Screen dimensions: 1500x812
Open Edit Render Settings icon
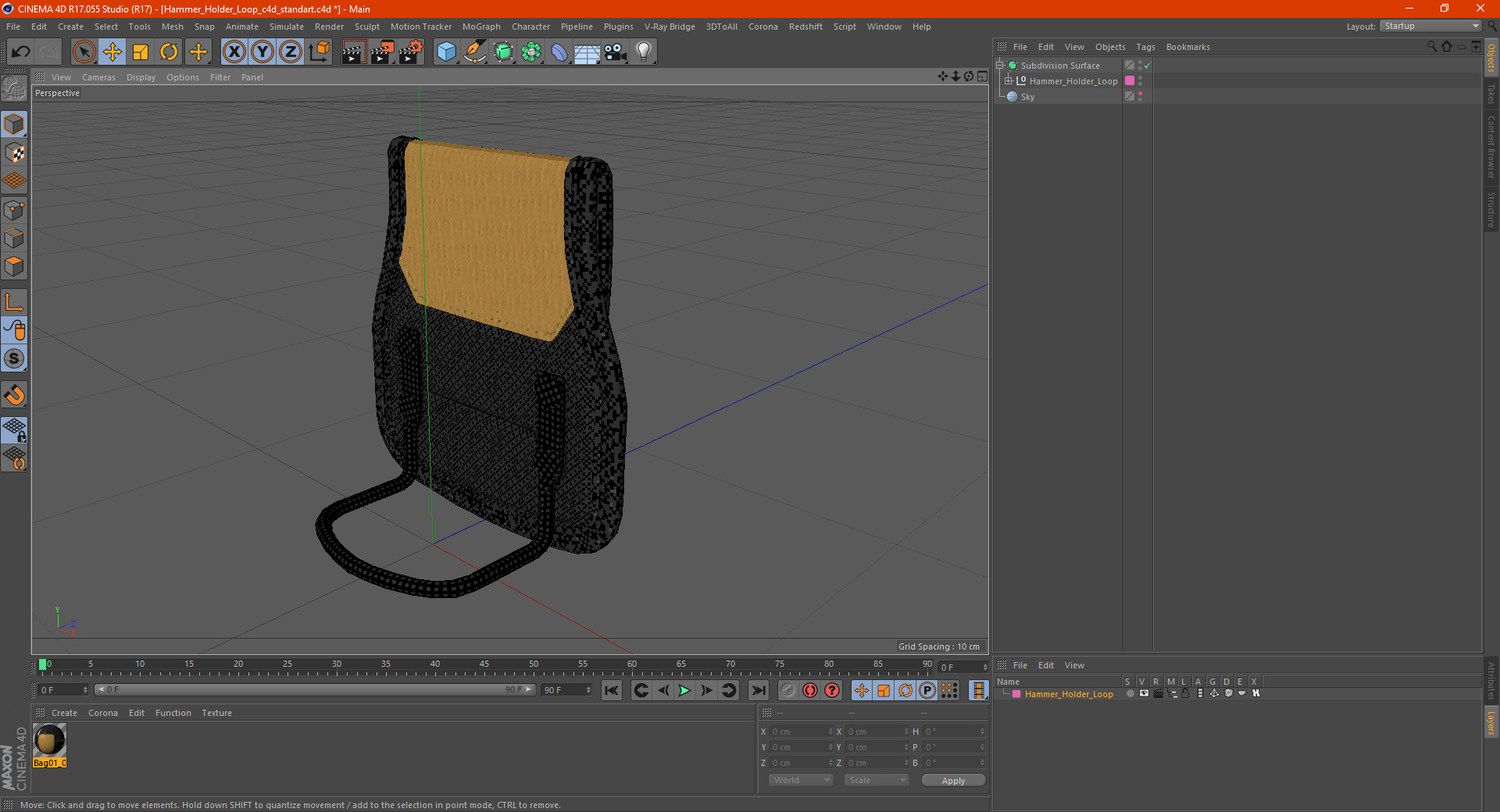pos(411,52)
